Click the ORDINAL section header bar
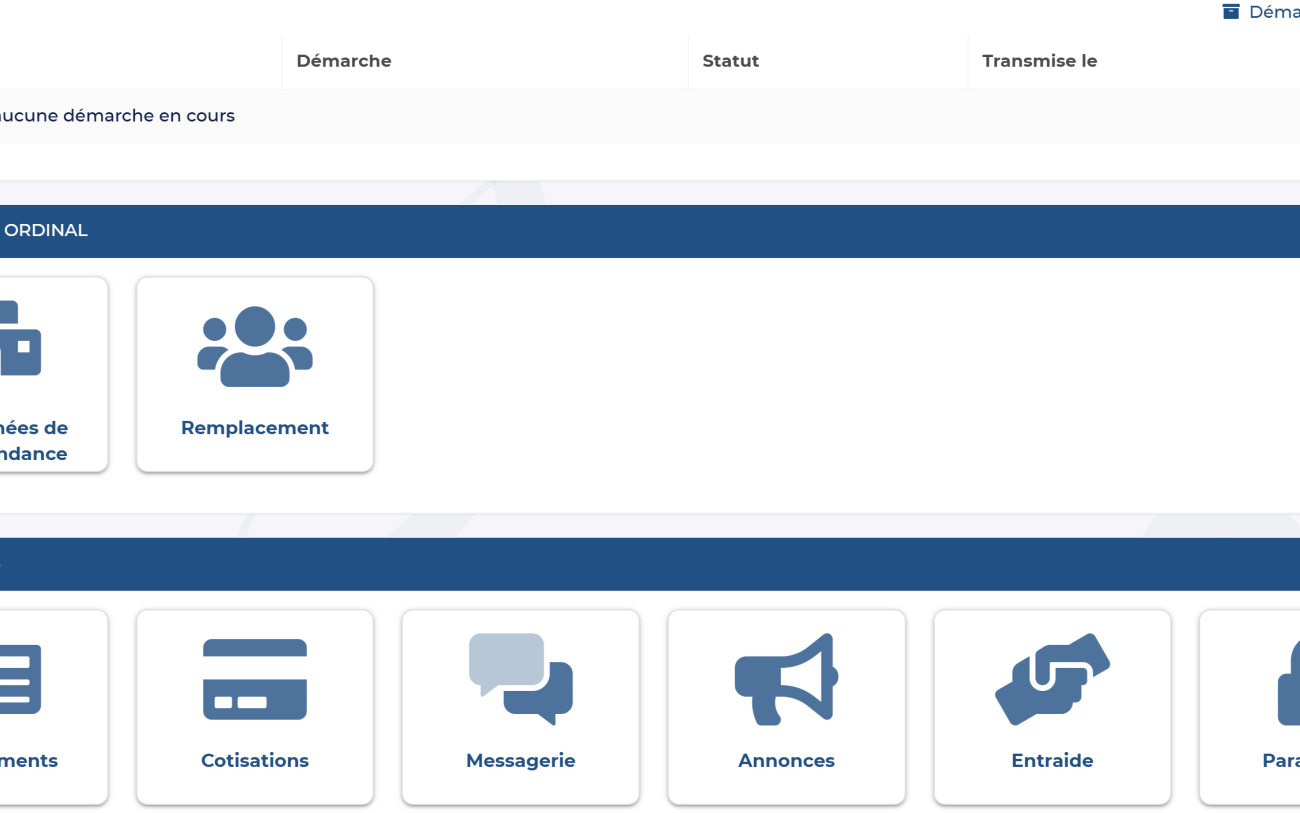 pos(650,231)
